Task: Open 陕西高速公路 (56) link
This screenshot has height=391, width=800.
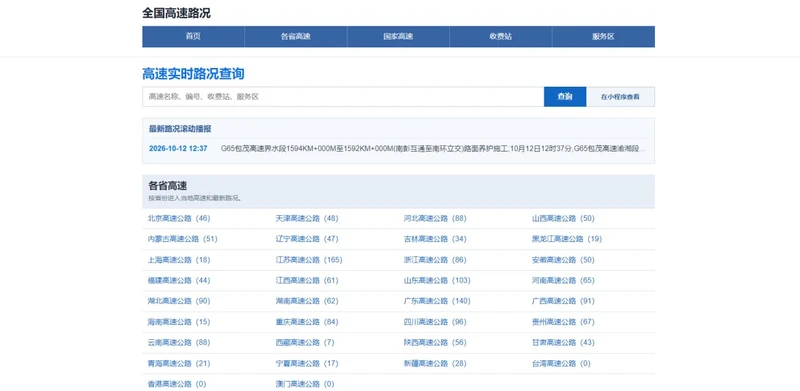Action: 435,343
